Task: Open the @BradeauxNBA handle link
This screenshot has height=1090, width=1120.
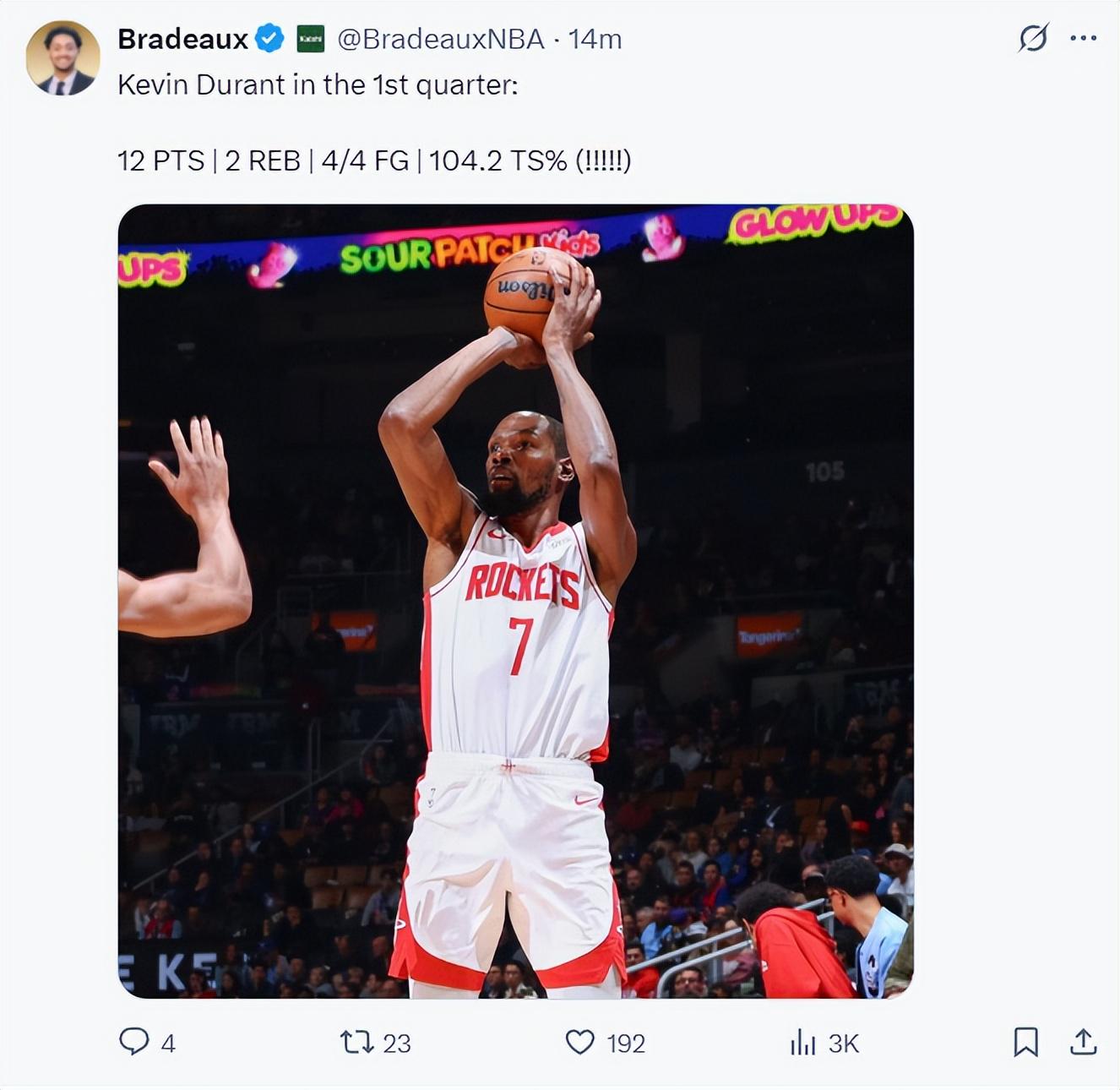Action: click(x=440, y=39)
